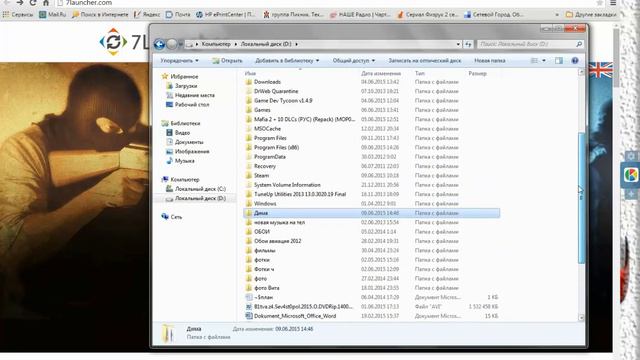Click the Word icon of Dokument_Microsoft_Office_Word
640x360 pixels.
point(249,316)
